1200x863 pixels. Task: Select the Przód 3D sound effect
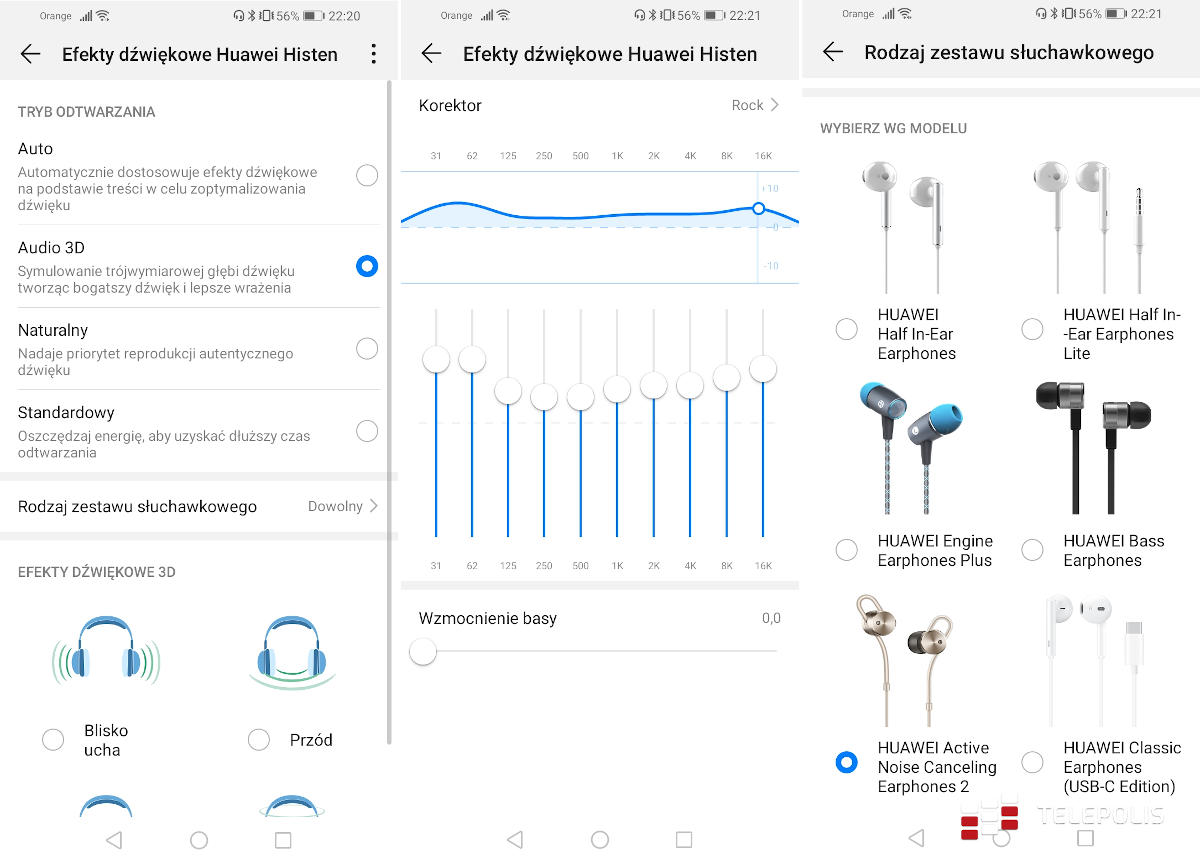(259, 740)
